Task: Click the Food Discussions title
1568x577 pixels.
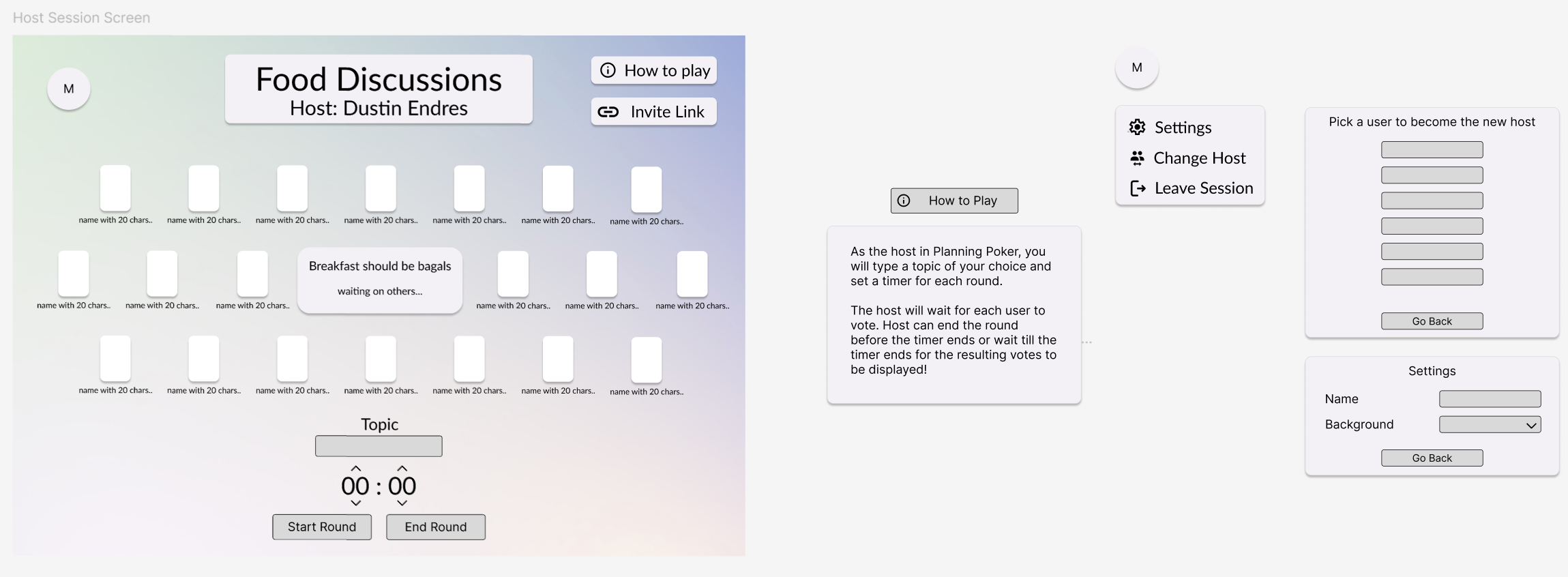Action: [379, 80]
